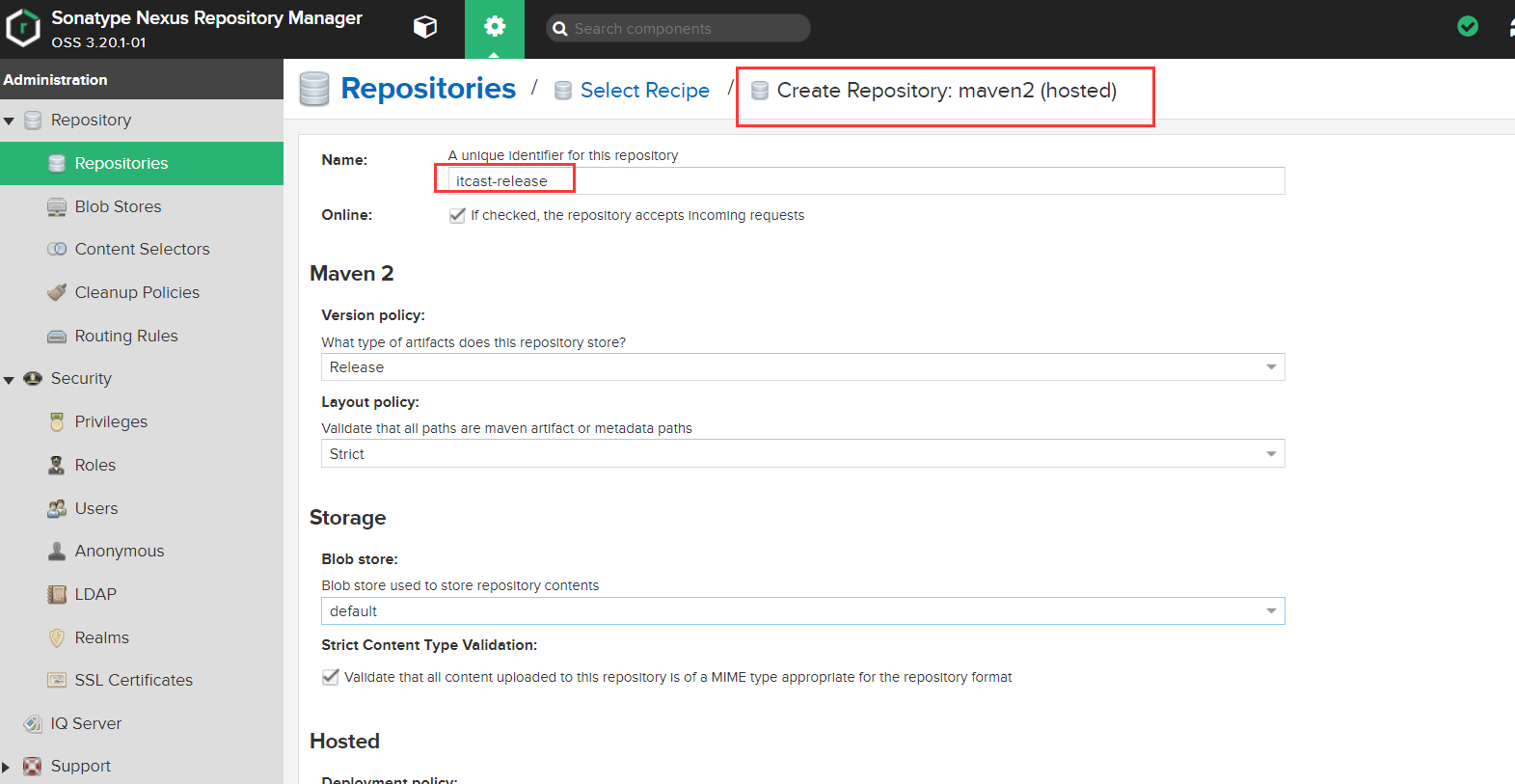Click the Storage section heading
This screenshot has width=1515, height=784.
(x=348, y=518)
